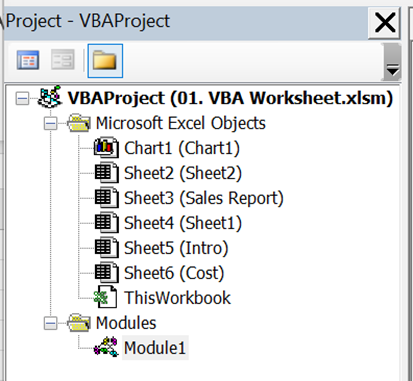The image size is (413, 381).
Task: Click the View Object toolbar icon
Action: (x=63, y=60)
